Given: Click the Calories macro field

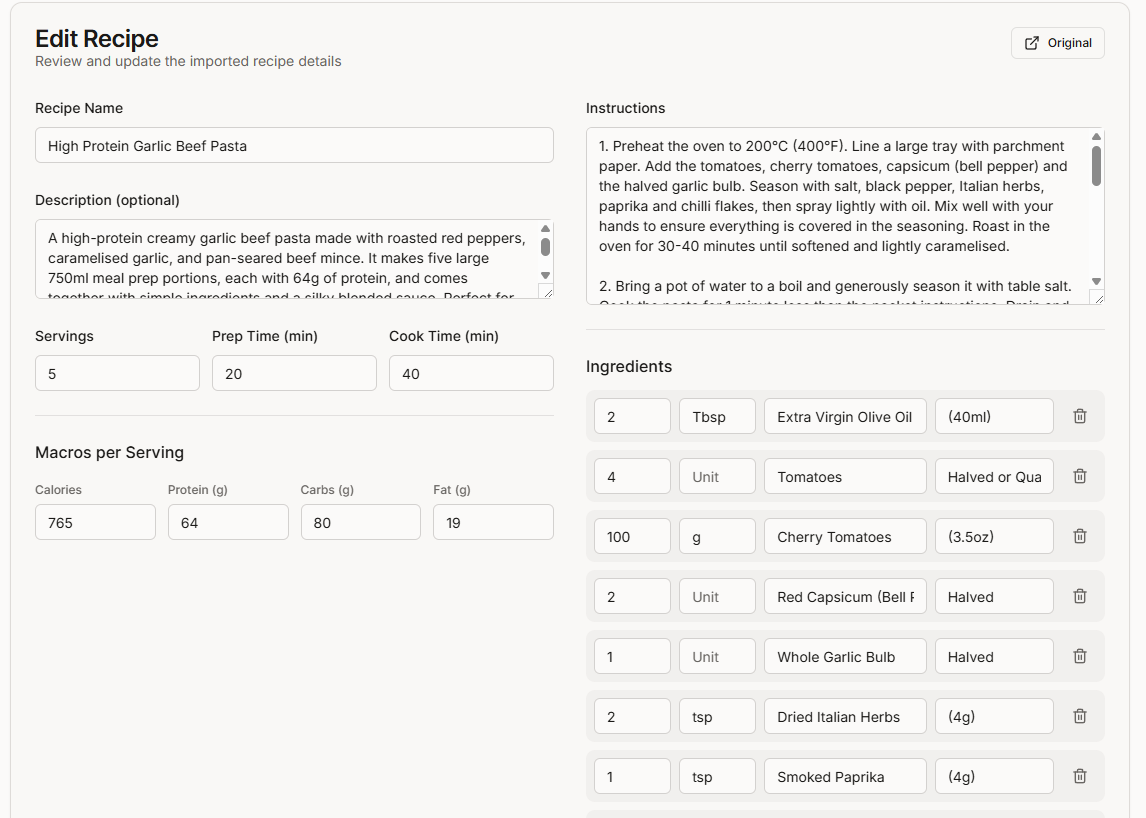Looking at the screenshot, I should coord(95,522).
